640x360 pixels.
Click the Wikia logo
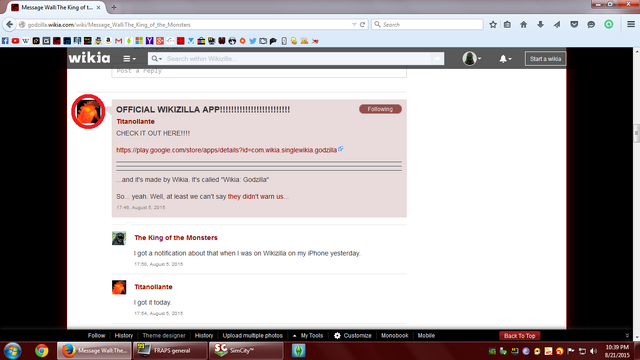(x=89, y=58)
